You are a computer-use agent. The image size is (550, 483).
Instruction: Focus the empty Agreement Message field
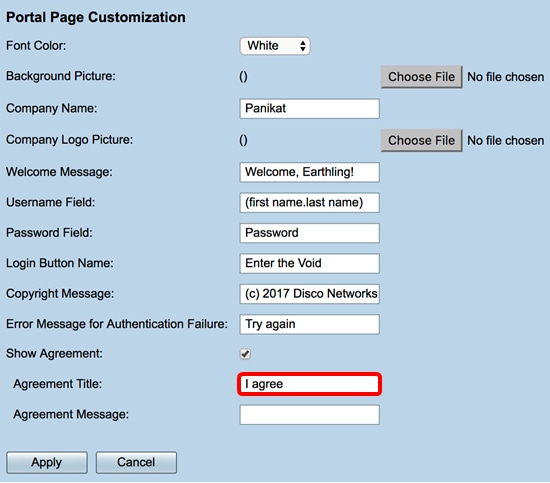tap(309, 415)
